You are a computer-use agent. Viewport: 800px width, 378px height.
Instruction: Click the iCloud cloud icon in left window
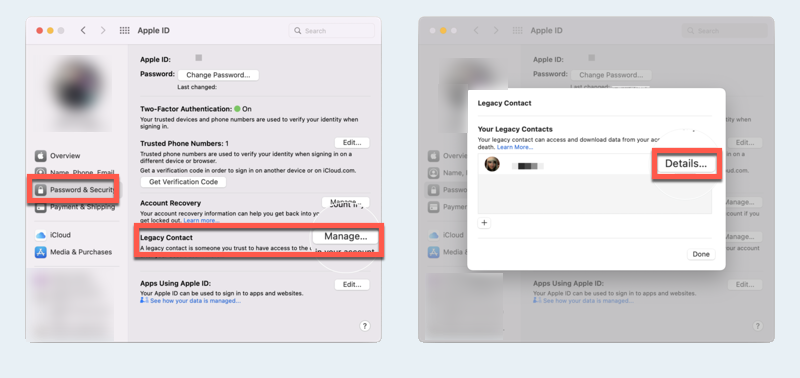[41, 235]
